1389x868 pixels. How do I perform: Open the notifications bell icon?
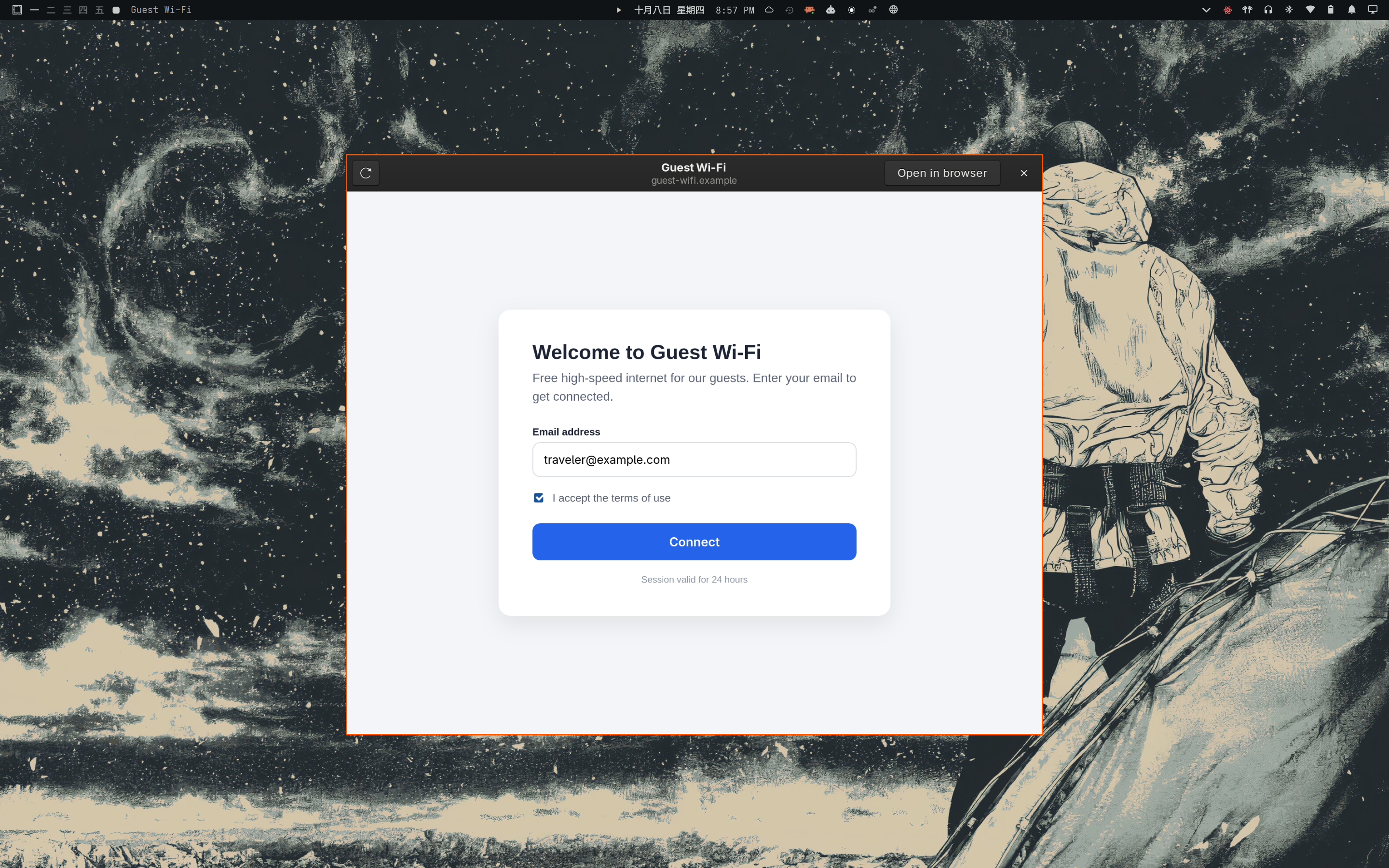1352,10
